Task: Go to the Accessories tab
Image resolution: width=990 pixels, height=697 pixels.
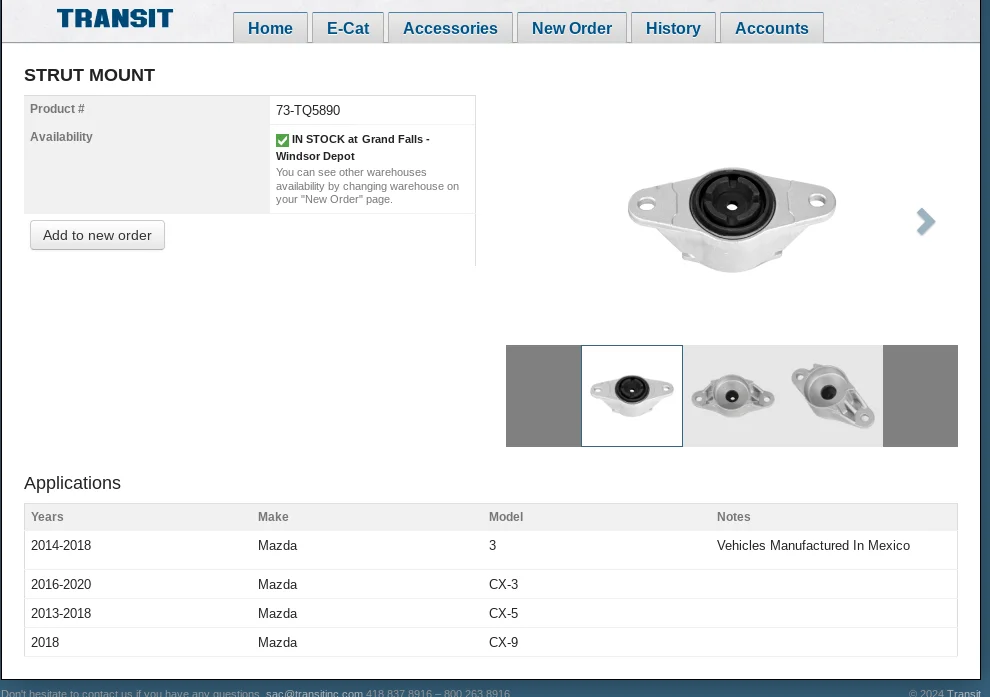Action: (450, 28)
